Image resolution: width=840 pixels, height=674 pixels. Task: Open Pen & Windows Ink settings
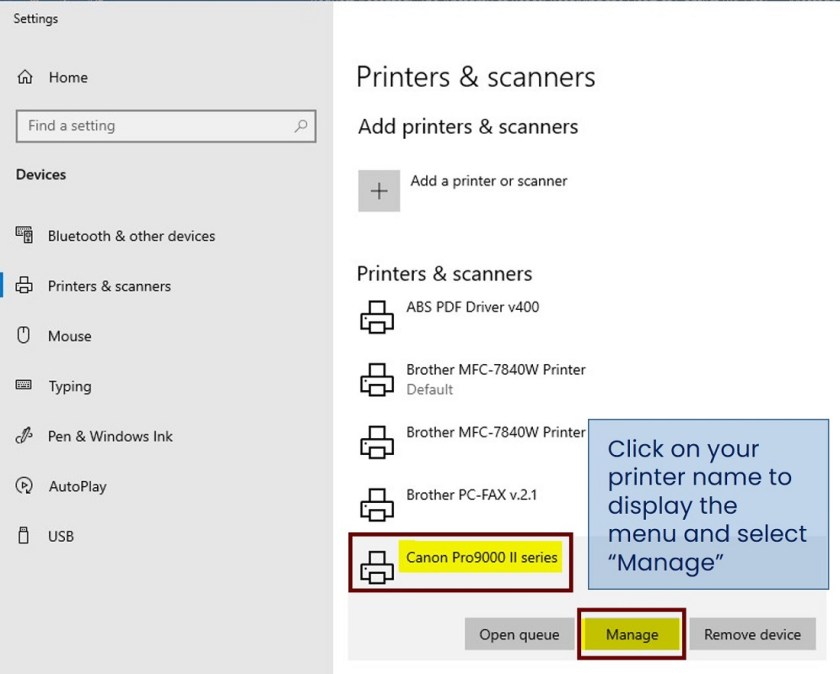[110, 436]
